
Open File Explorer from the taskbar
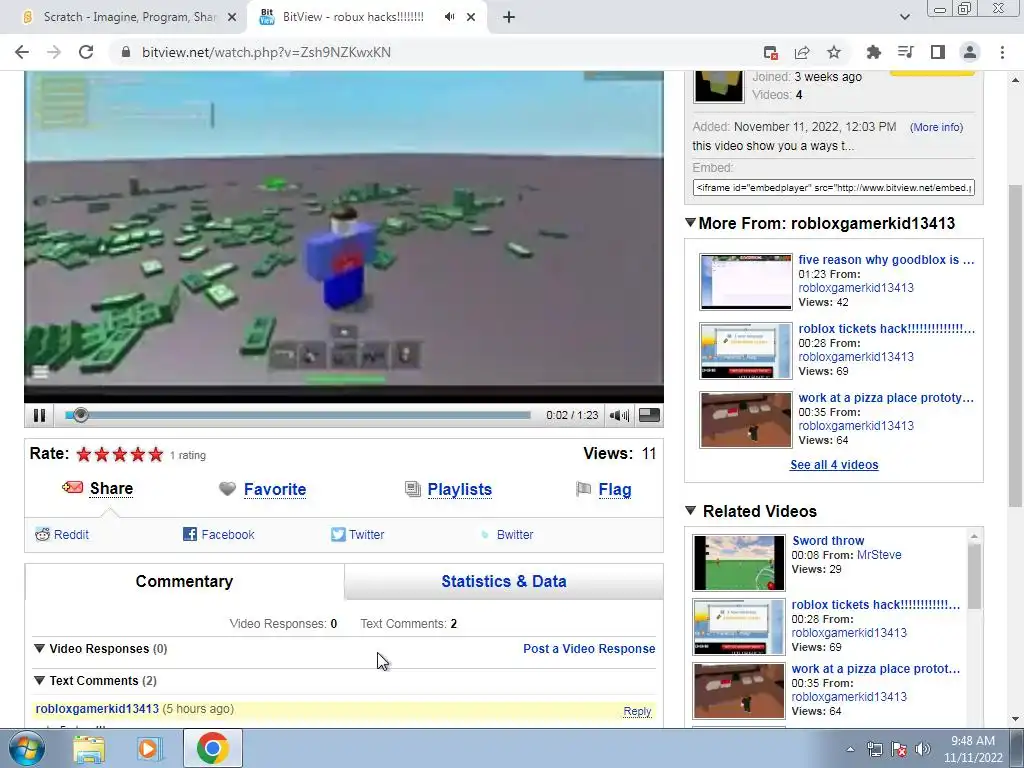coord(89,748)
